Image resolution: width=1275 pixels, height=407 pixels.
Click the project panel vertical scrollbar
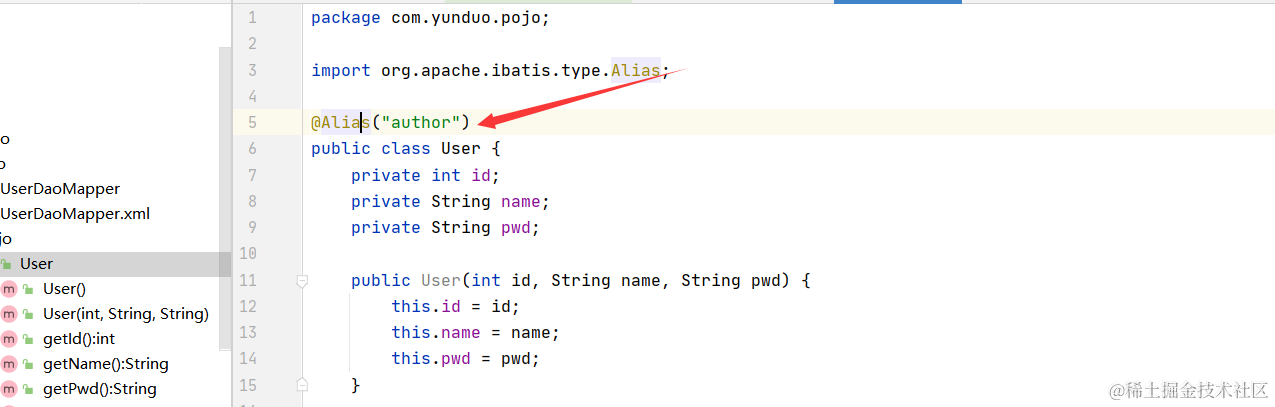point(225,200)
